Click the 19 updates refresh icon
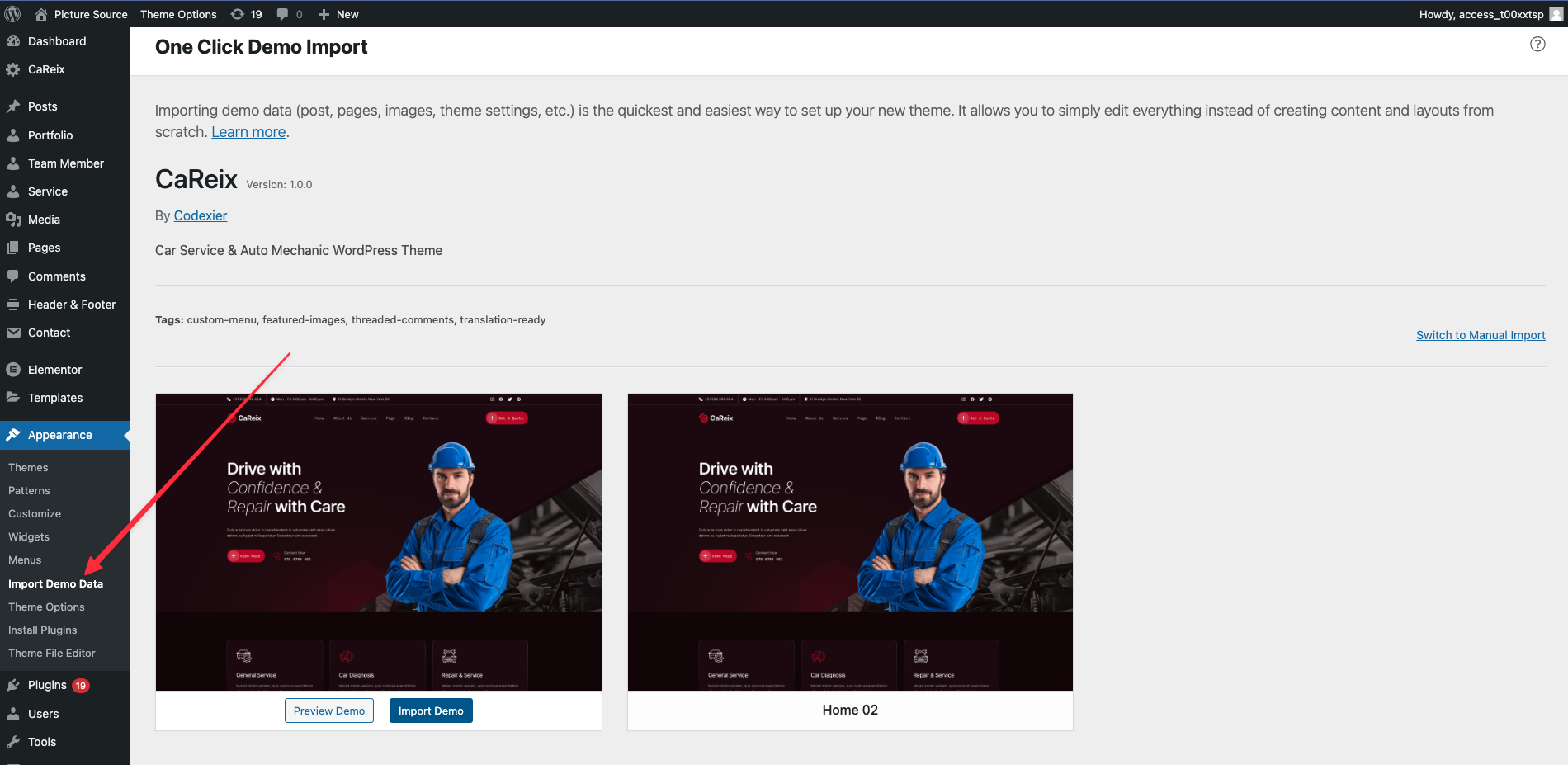Screen dimensions: 1568x765 tap(238, 14)
